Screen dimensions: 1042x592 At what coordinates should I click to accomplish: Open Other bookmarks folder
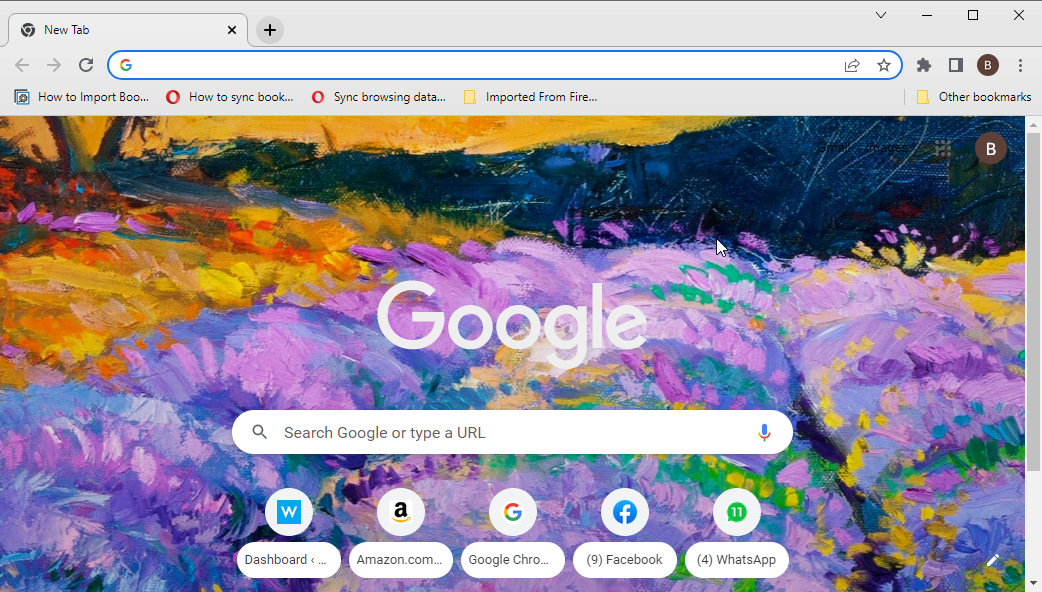[x=974, y=97]
